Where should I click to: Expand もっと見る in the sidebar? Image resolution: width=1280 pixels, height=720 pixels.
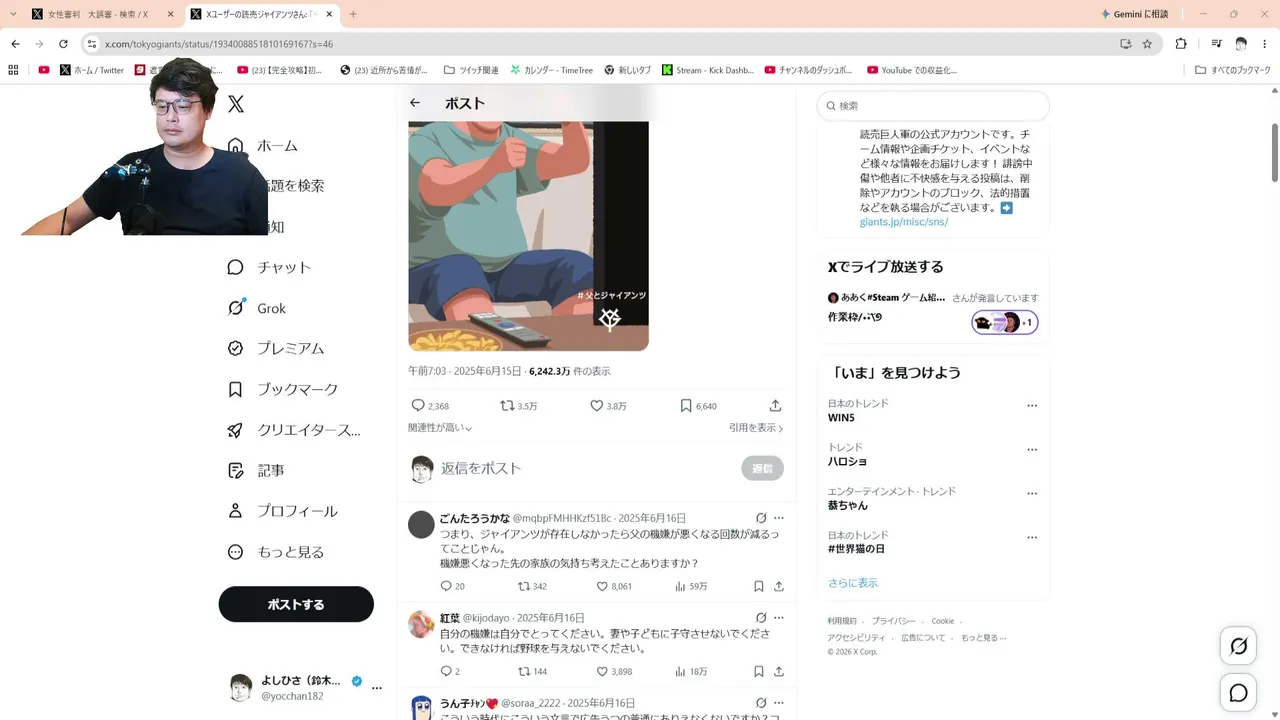click(x=276, y=552)
